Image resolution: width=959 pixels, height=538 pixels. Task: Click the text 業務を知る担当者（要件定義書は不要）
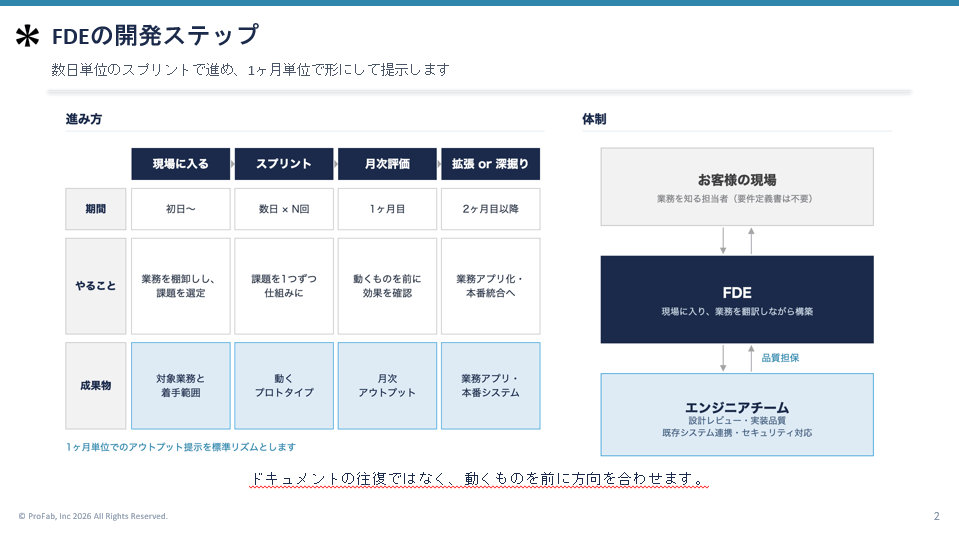pyautogui.click(x=735, y=199)
